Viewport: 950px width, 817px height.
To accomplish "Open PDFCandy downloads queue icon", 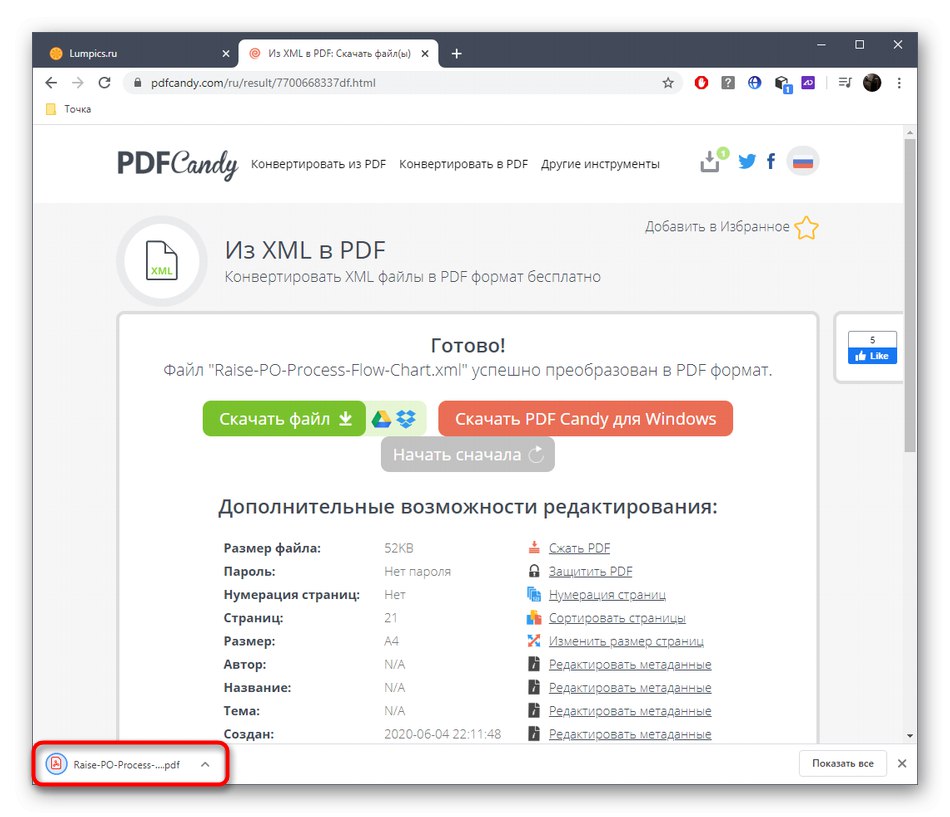I will click(711, 161).
